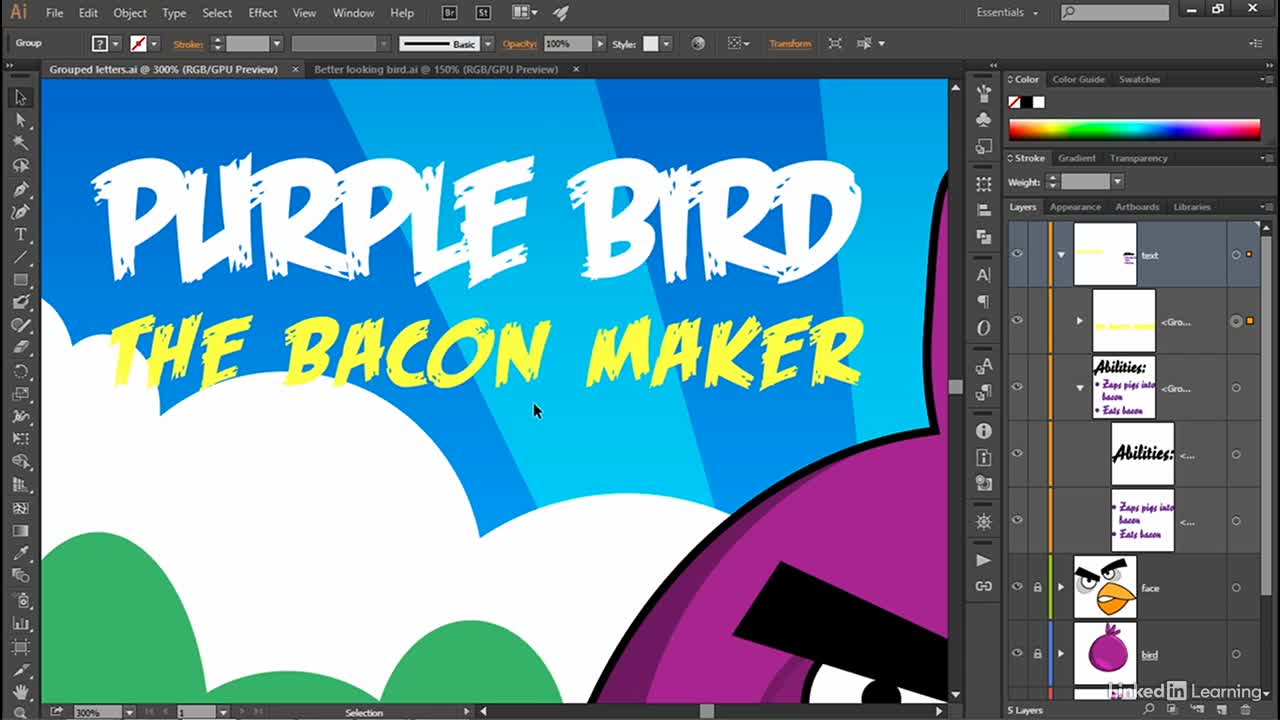Open the Style dropdown

pos(666,44)
